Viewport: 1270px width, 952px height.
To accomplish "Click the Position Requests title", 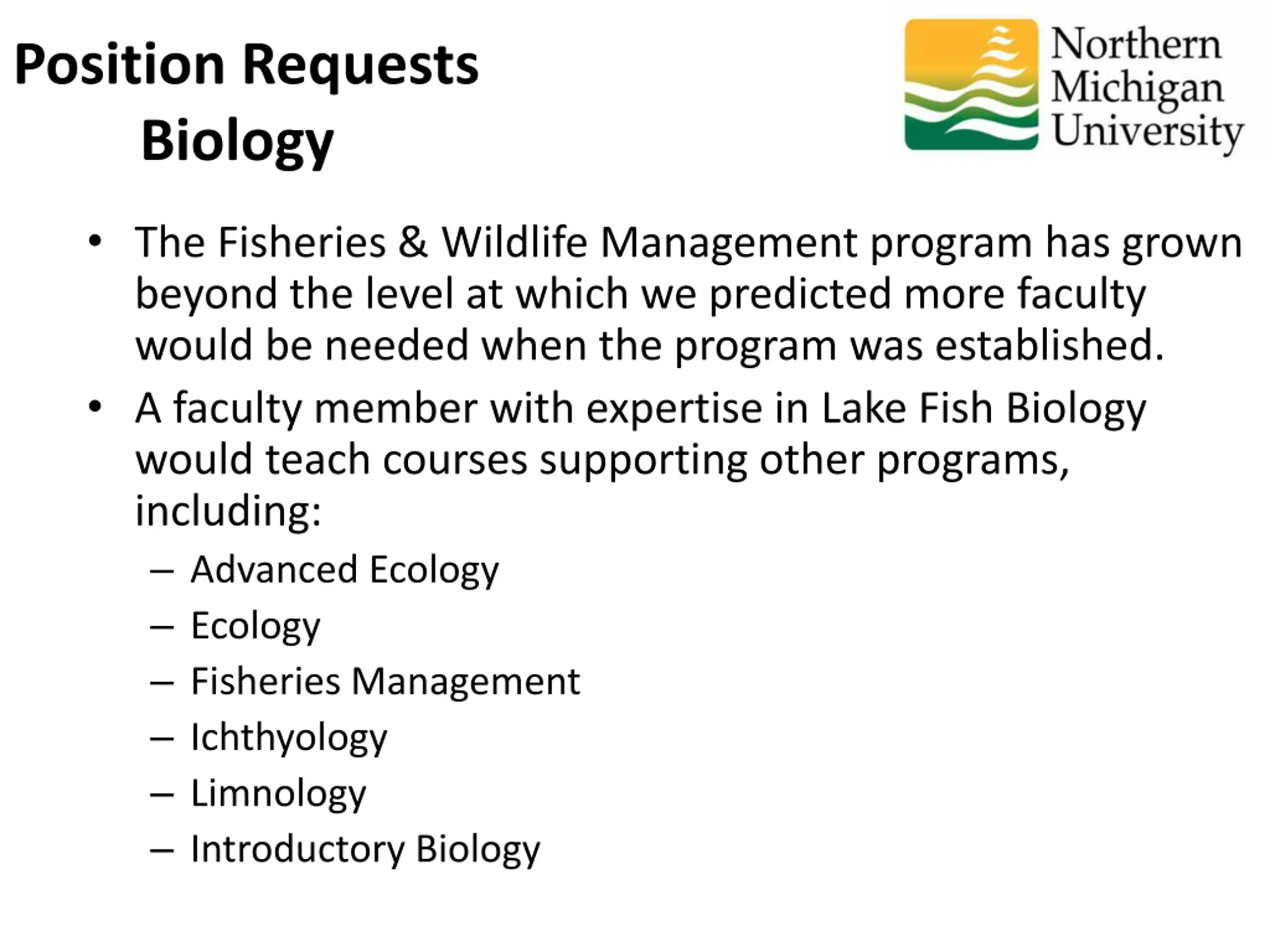I will tap(246, 65).
